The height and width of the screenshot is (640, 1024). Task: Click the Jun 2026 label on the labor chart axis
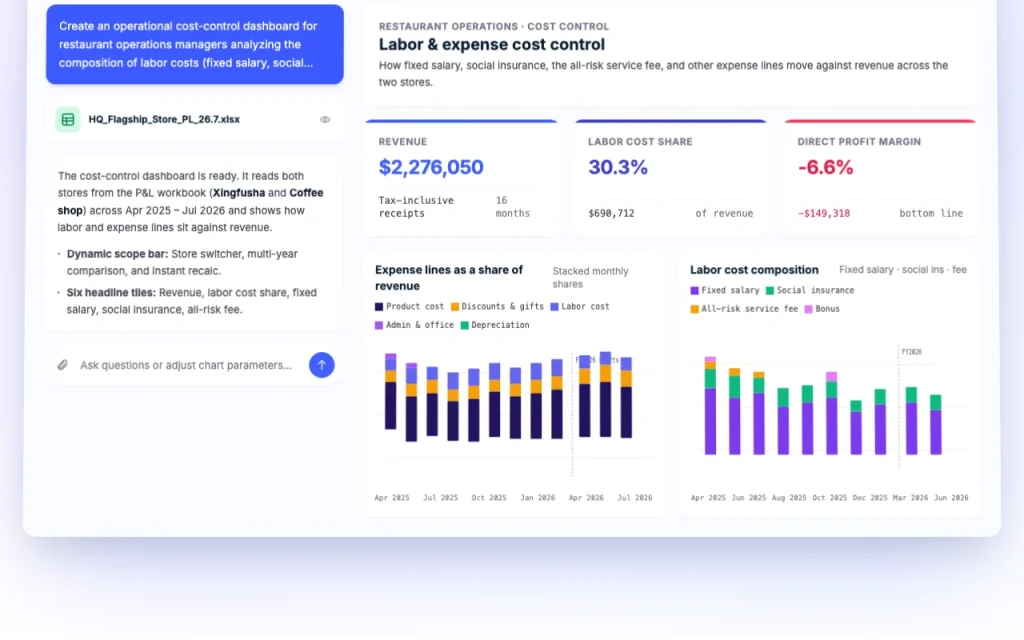tap(951, 498)
